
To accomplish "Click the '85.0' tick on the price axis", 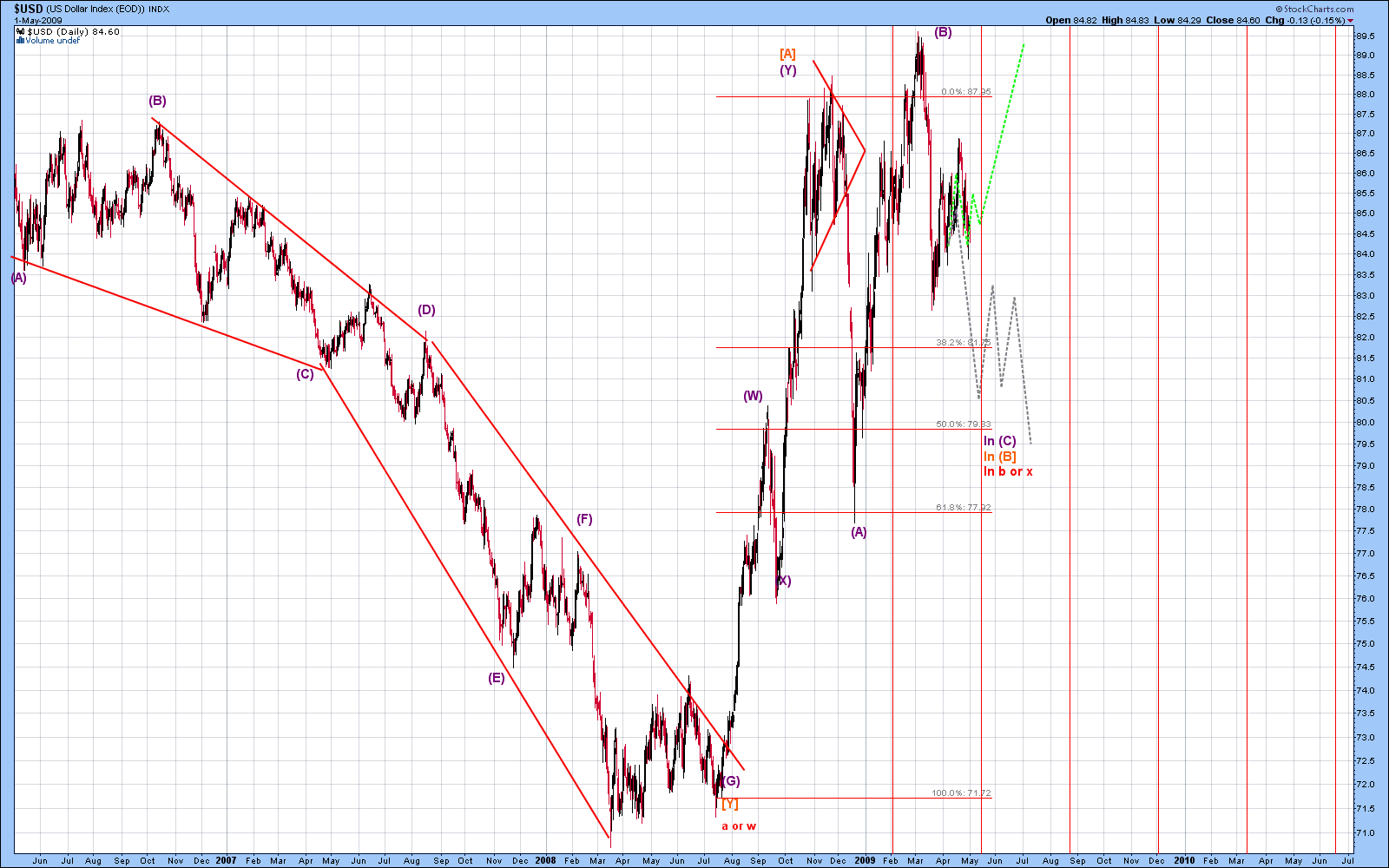I will [x=1365, y=214].
